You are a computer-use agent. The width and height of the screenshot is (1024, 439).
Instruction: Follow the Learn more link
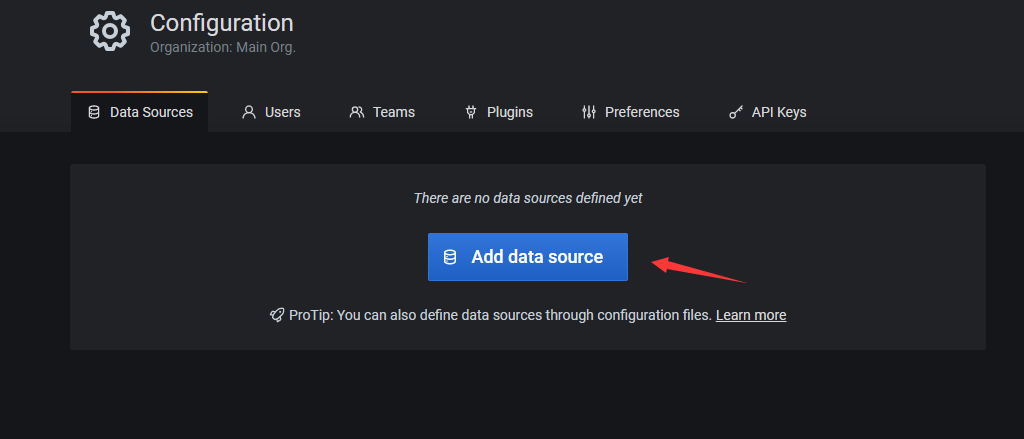tap(750, 315)
